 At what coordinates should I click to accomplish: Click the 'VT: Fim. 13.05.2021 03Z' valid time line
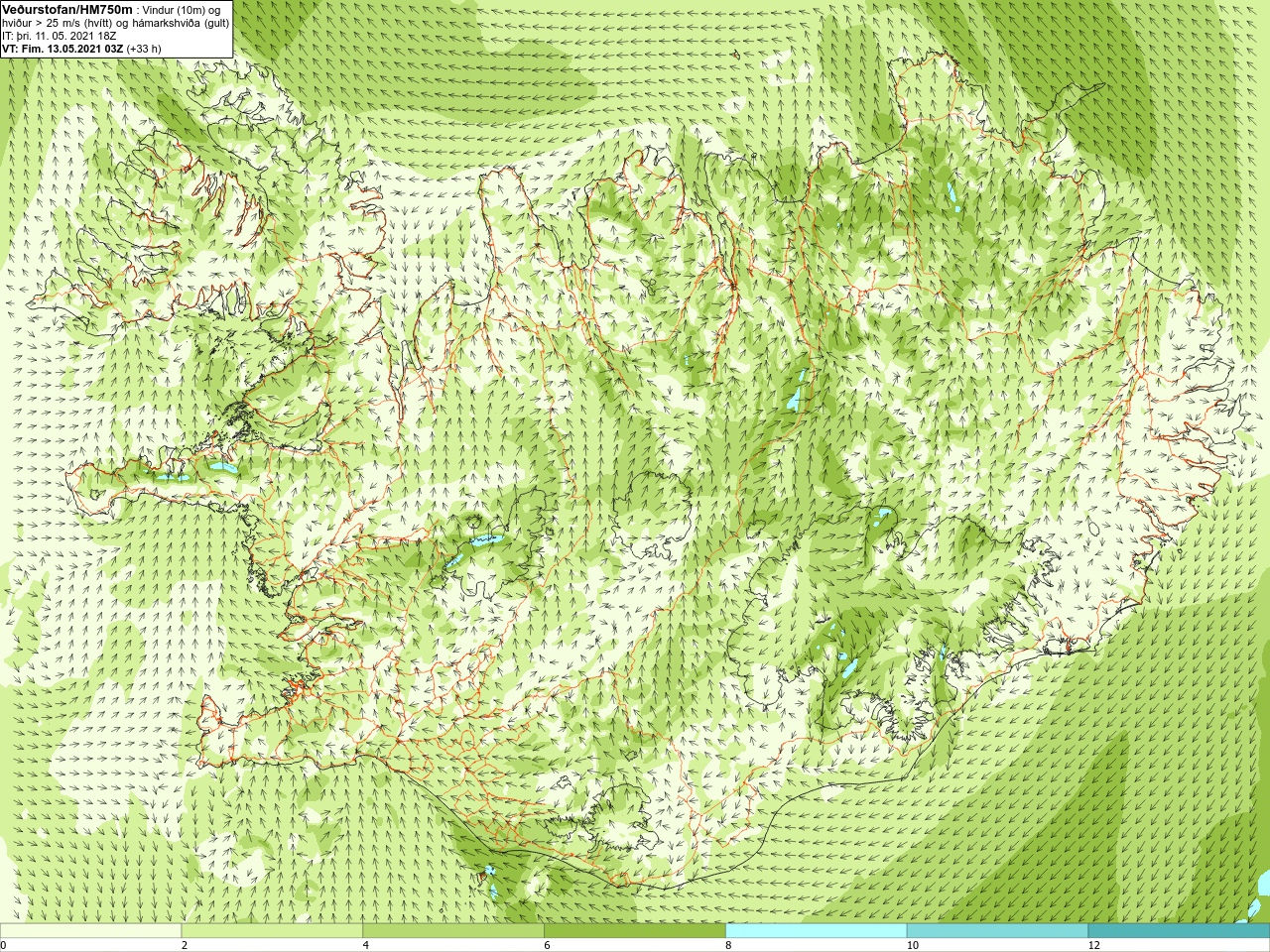(81, 49)
